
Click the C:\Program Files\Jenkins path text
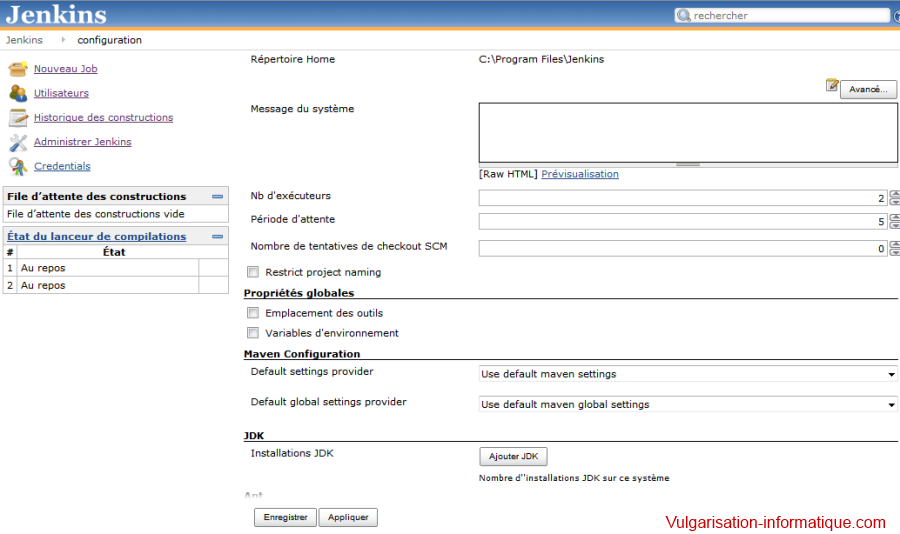(541, 59)
